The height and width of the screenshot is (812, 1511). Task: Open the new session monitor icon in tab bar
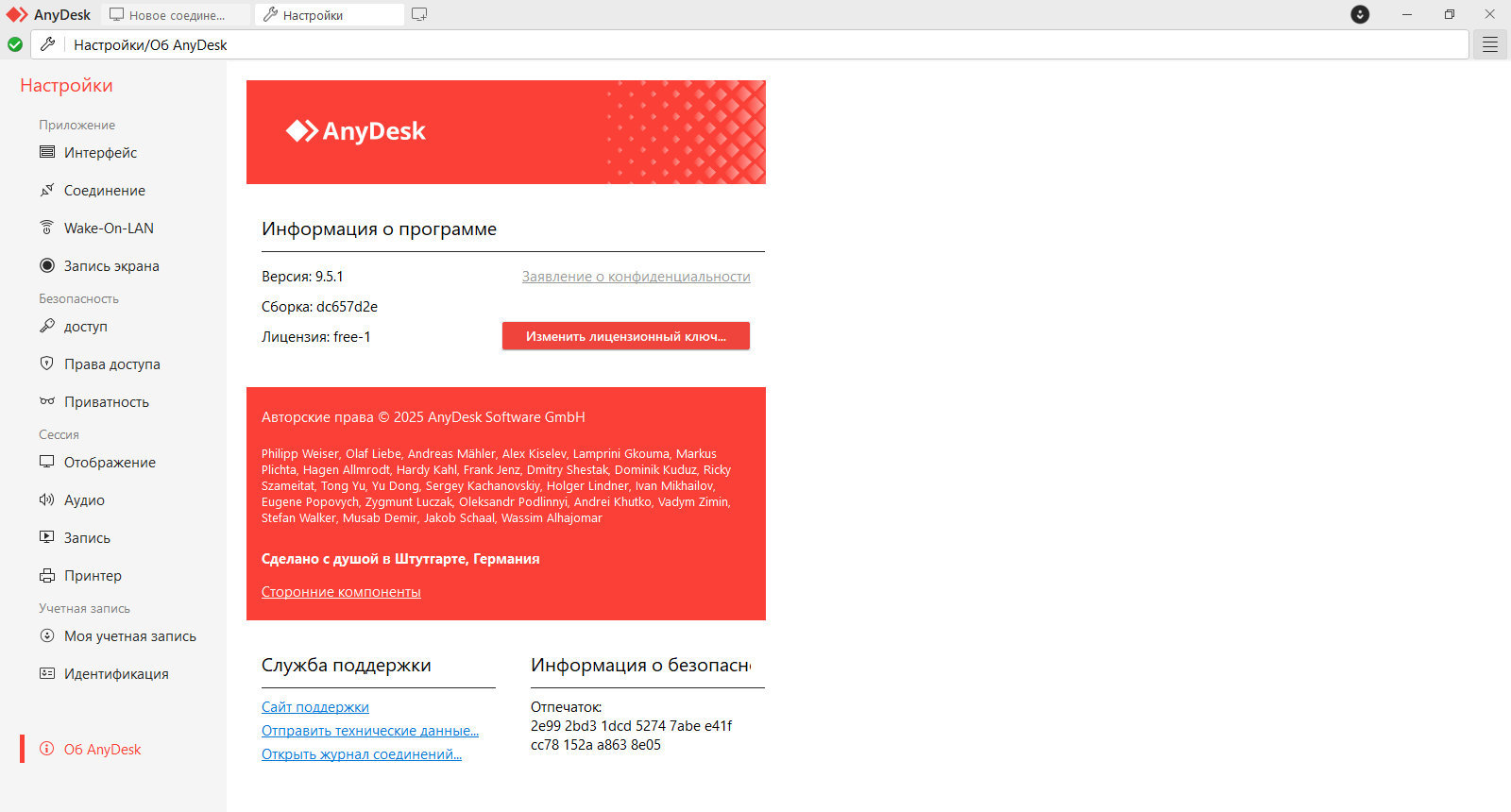point(419,15)
